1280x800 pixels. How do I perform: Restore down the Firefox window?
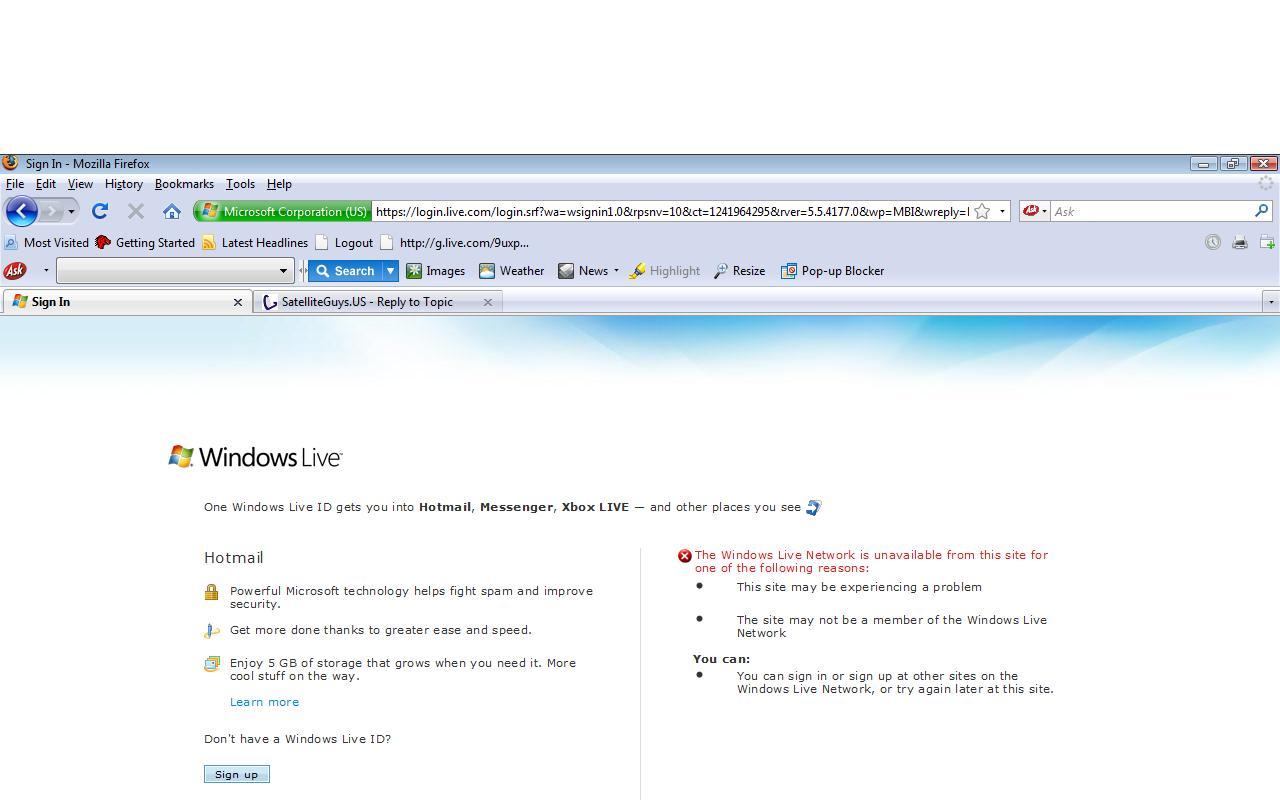click(1233, 164)
